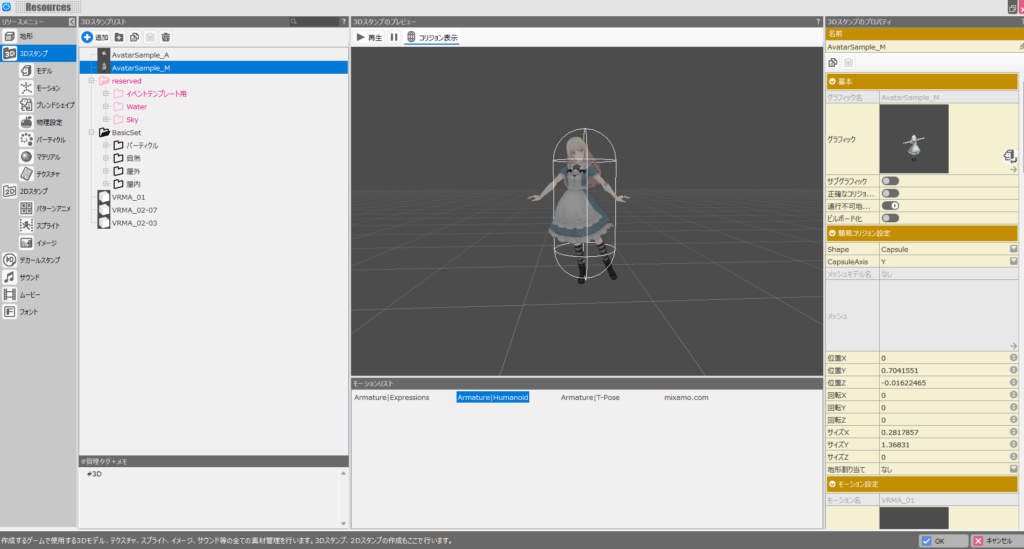The width and height of the screenshot is (1024, 549).
Task: Open the Shape Capsule dropdown
Action: pyautogui.click(x=1013, y=248)
